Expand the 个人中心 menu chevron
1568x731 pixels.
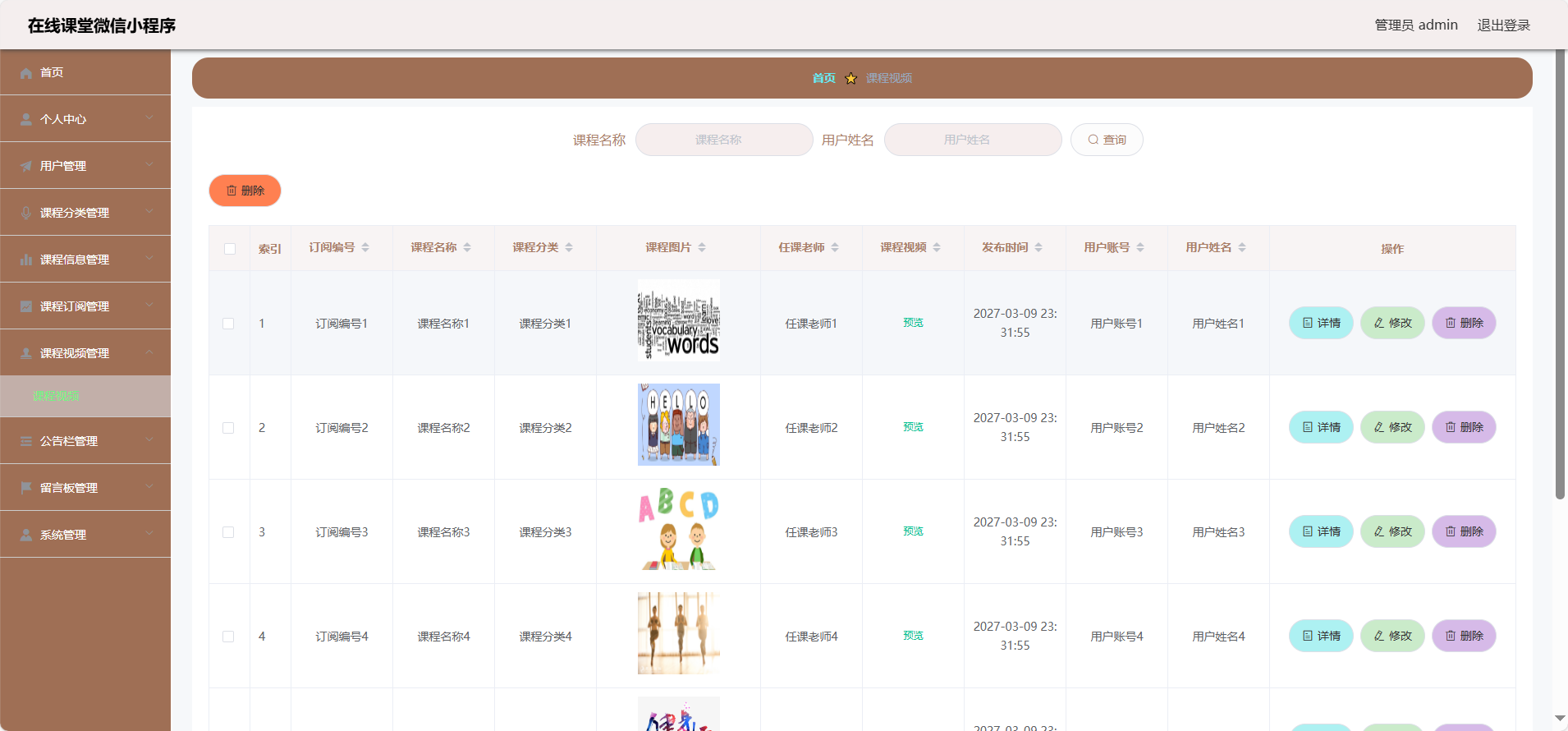pyautogui.click(x=149, y=118)
